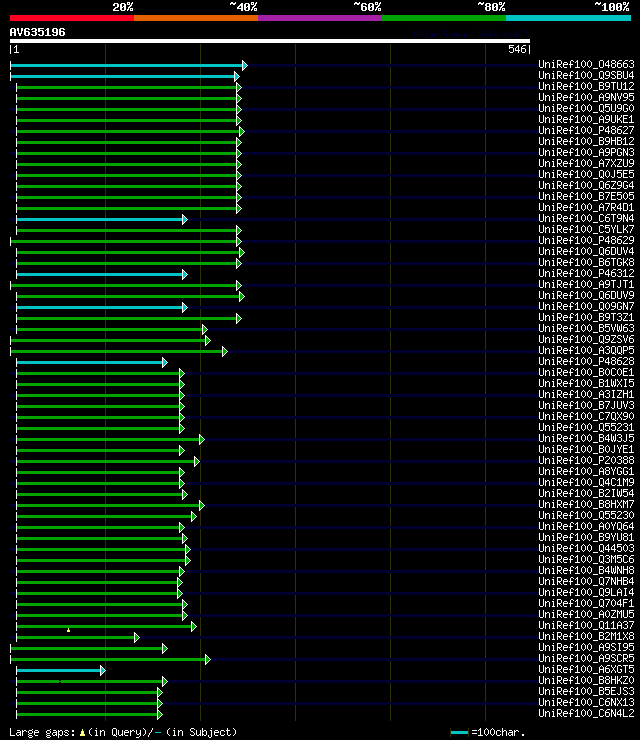The image size is (640, 740).
Task: Click the yellow query gap marker on Q11A37 row
Action: coord(68,630)
